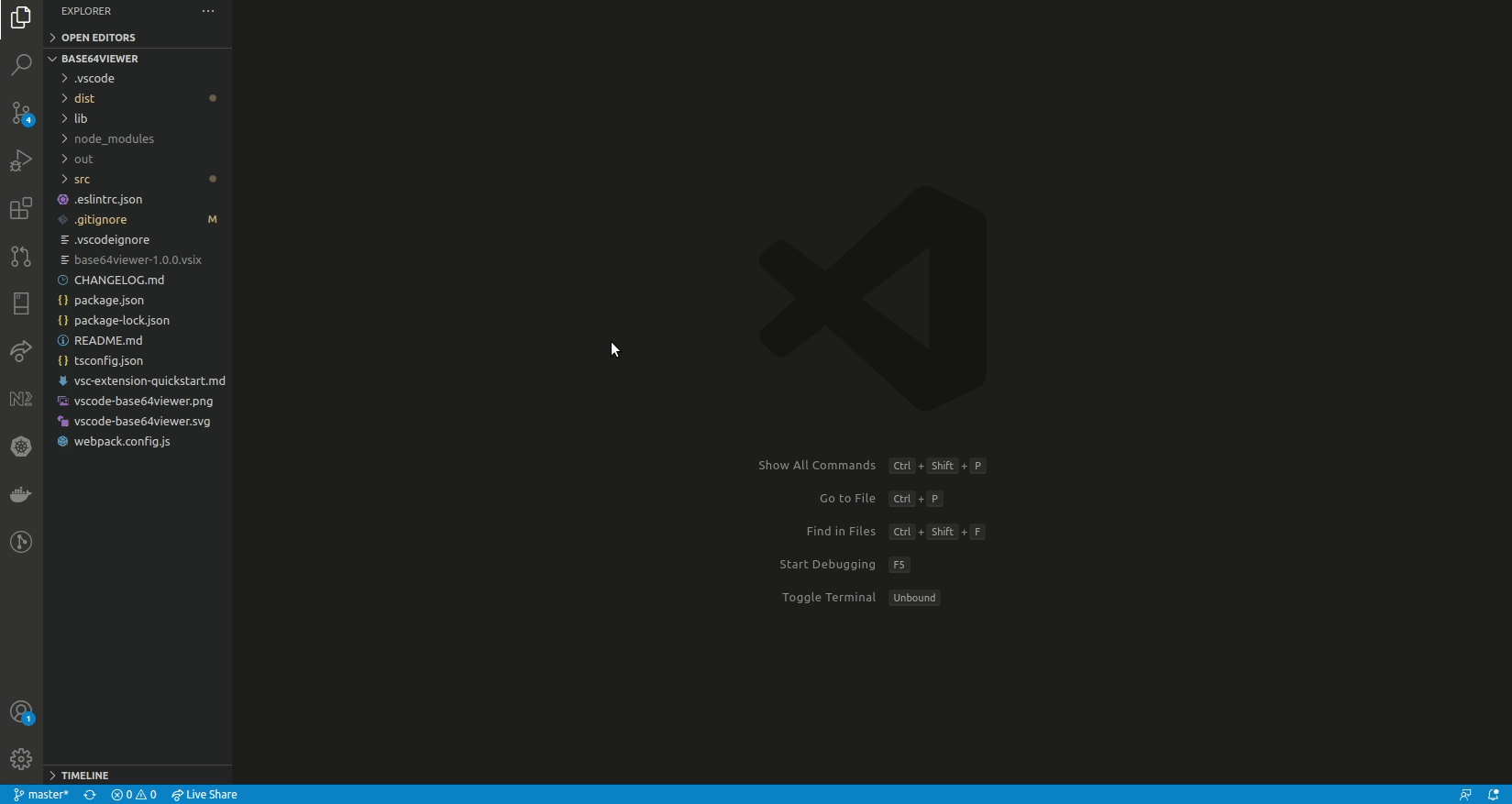Open CHANGELOG.md file
Viewport: 1512px width, 804px height.
click(x=138, y=280)
